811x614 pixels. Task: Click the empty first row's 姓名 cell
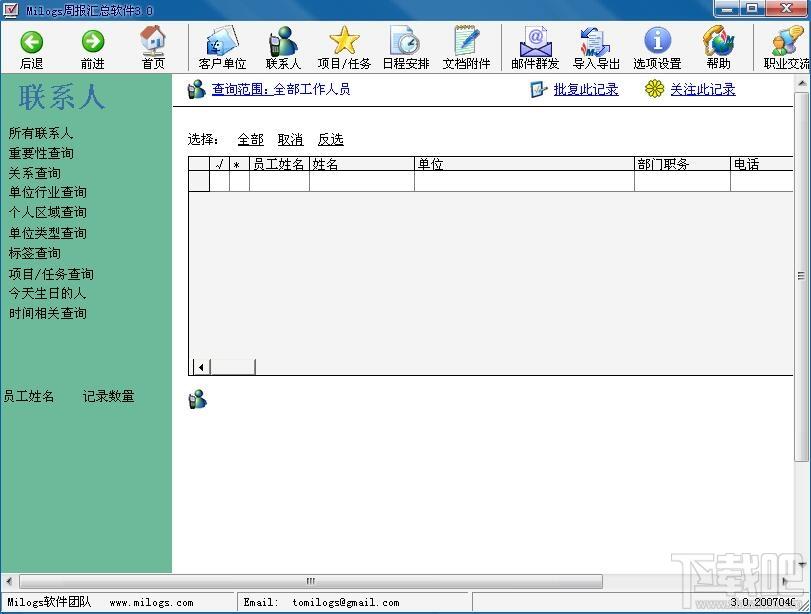pyautogui.click(x=362, y=181)
